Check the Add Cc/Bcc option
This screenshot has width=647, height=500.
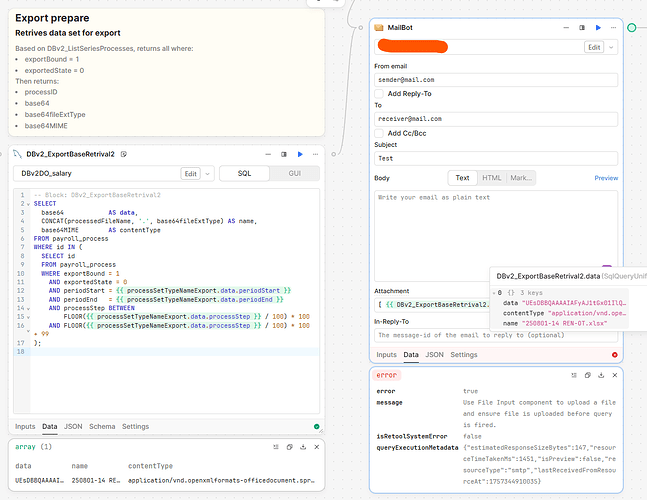(x=380, y=131)
